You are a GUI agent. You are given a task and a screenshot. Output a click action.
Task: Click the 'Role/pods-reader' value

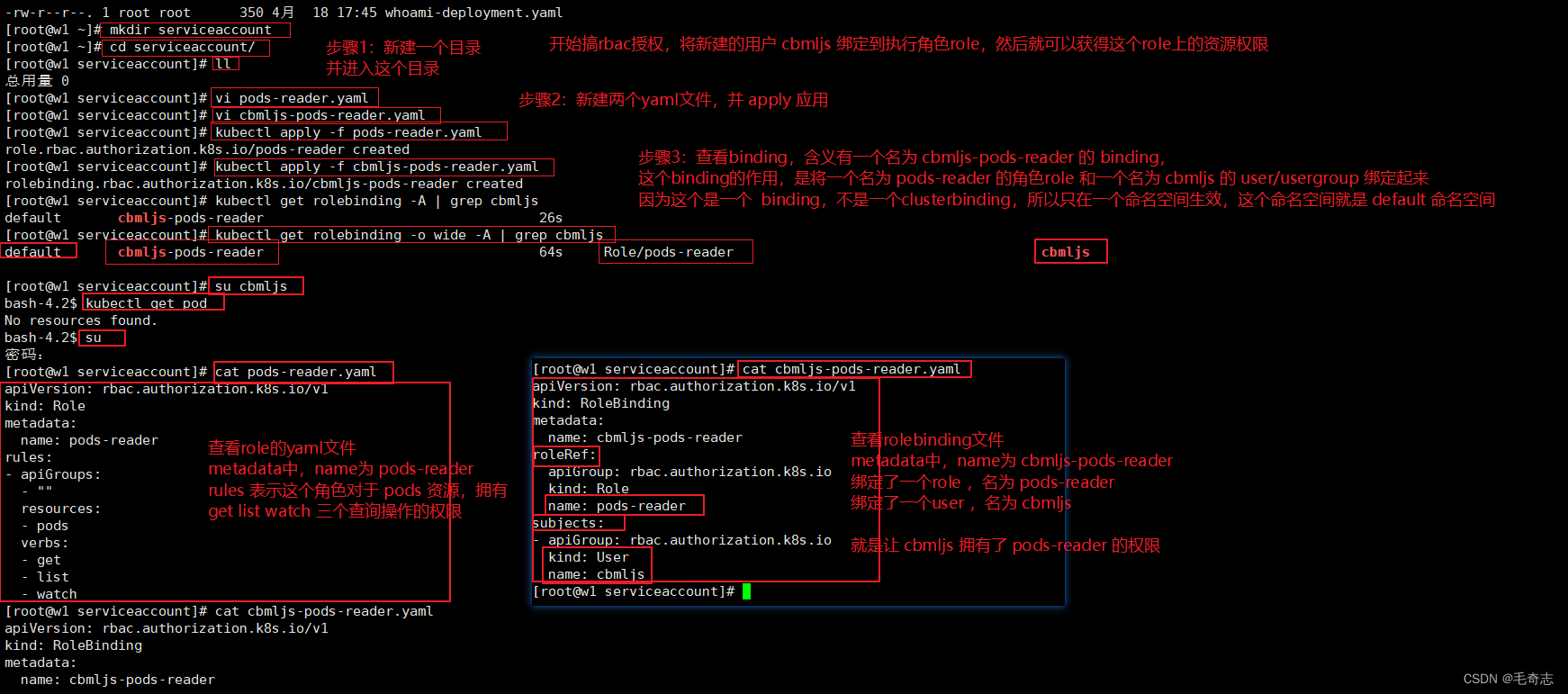click(668, 252)
